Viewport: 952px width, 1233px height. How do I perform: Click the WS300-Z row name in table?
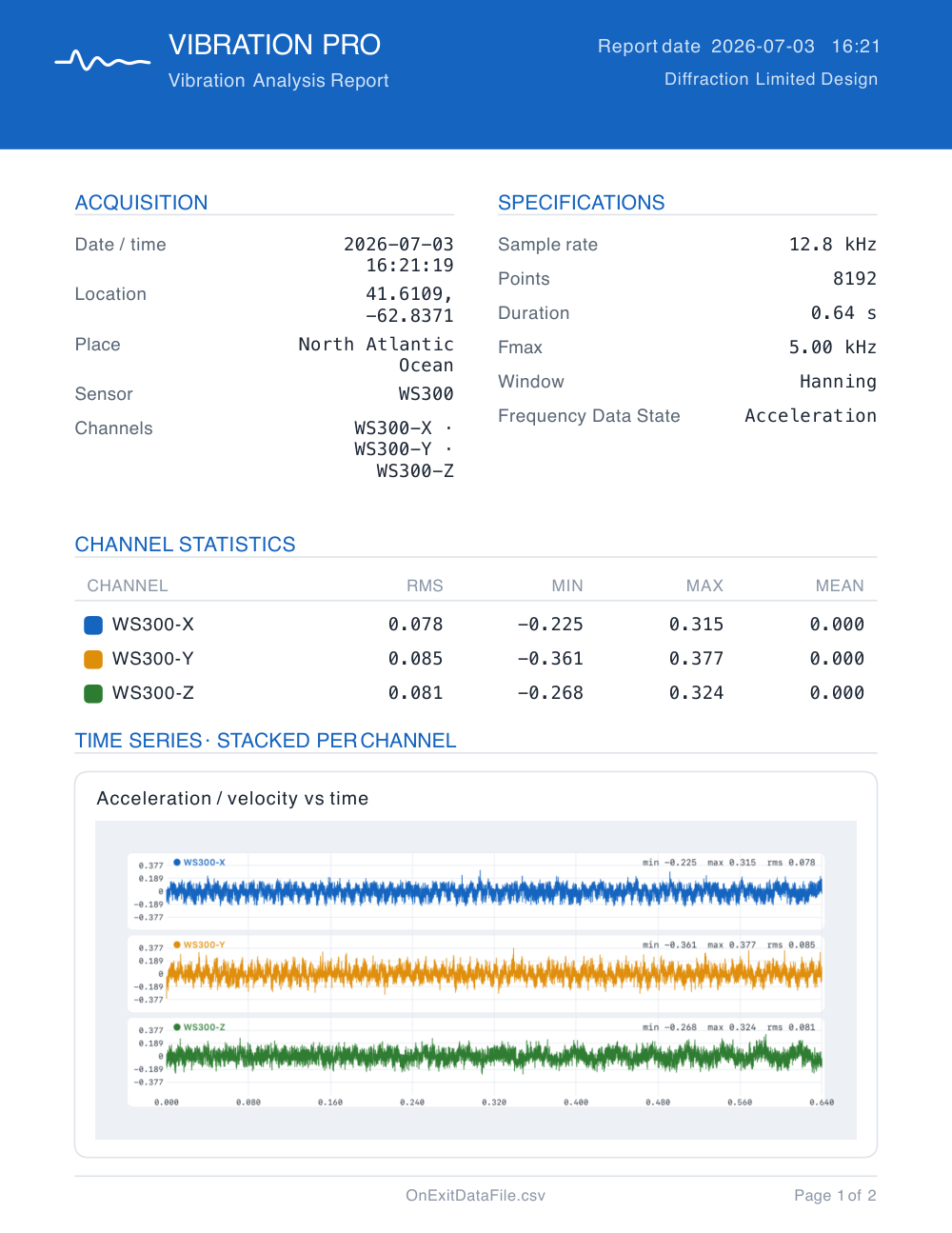click(153, 693)
